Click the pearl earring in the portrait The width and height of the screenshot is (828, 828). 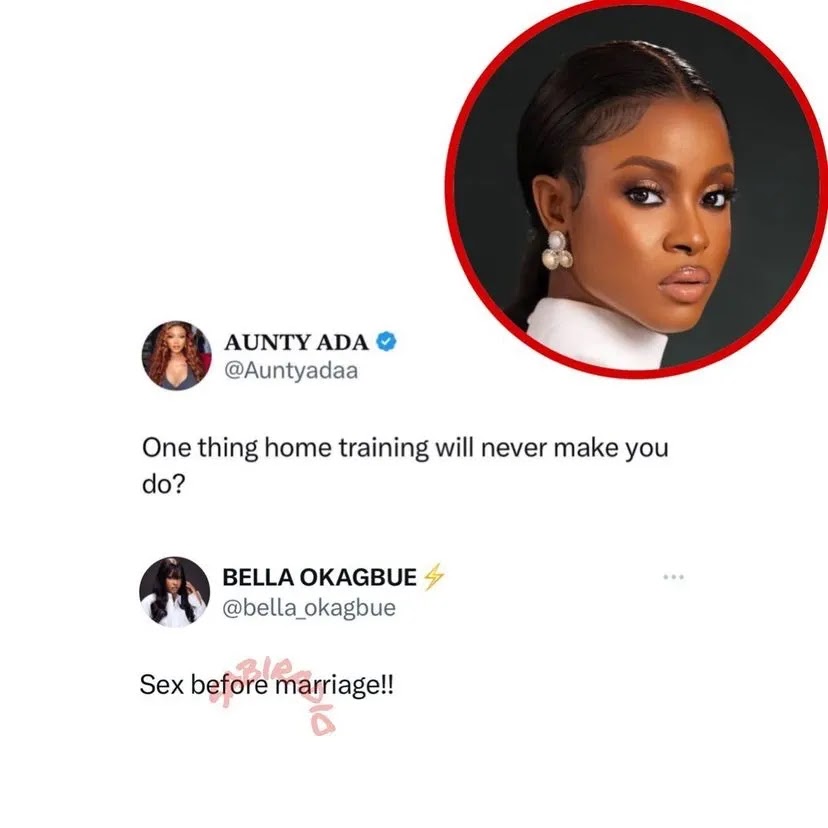pyautogui.click(x=558, y=250)
